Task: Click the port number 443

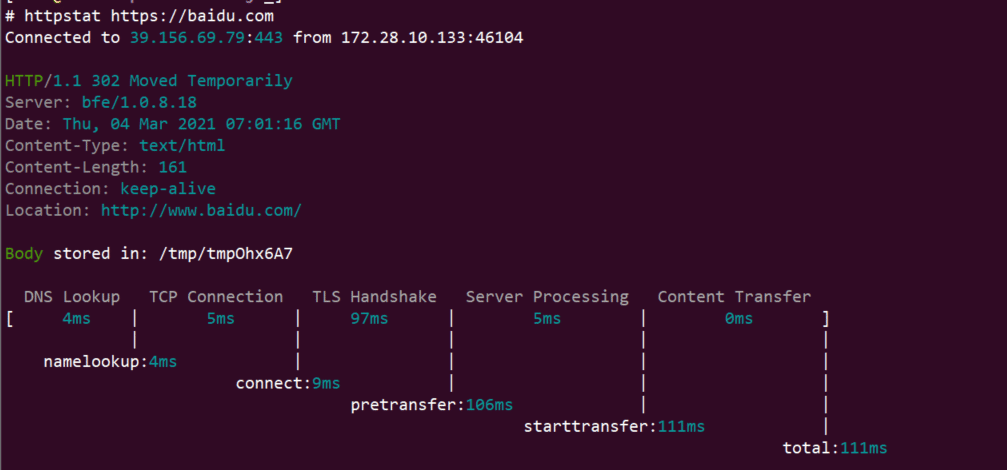Action: pos(268,38)
